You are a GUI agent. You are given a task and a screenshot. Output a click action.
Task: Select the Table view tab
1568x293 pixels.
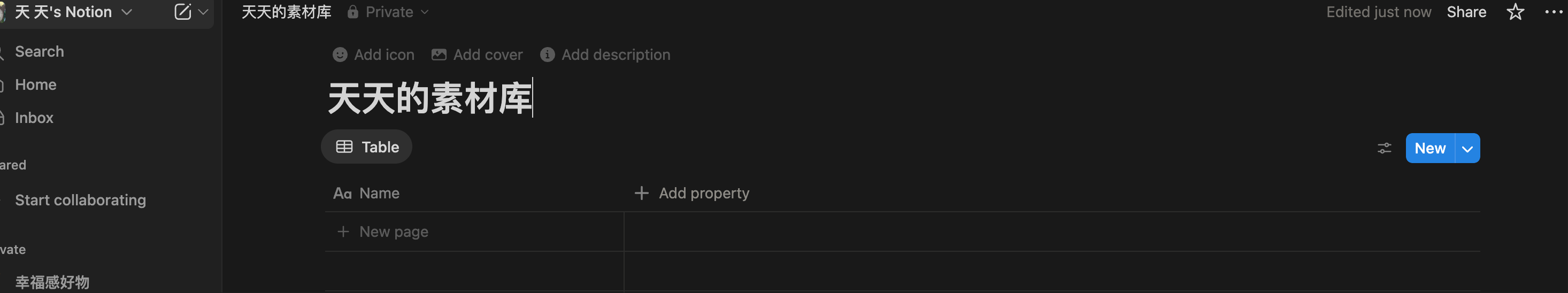366,147
